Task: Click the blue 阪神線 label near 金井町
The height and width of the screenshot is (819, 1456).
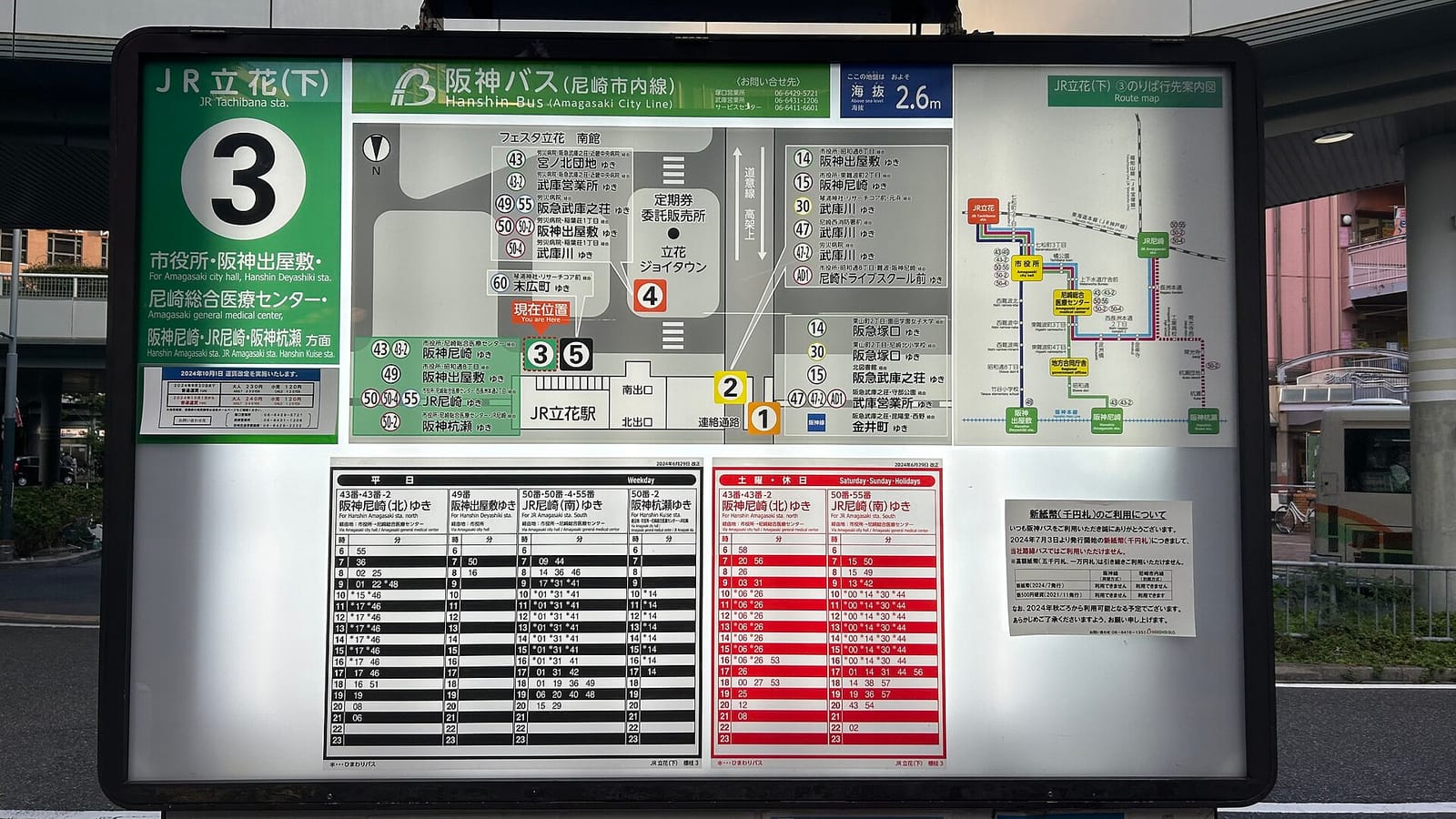Action: pyautogui.click(x=816, y=422)
